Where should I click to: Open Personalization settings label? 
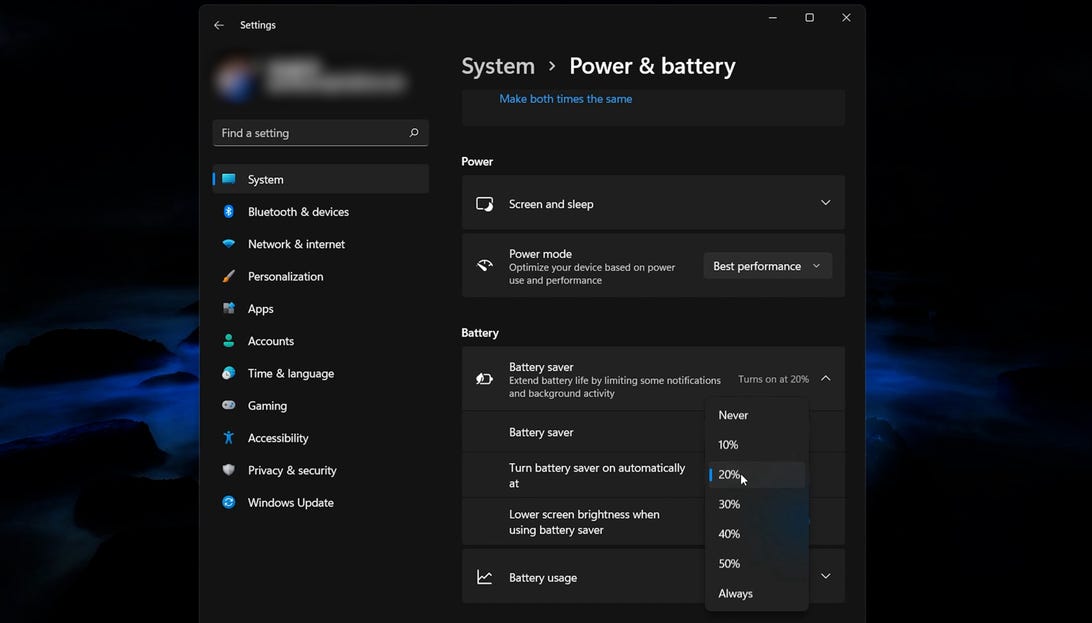(x=286, y=276)
